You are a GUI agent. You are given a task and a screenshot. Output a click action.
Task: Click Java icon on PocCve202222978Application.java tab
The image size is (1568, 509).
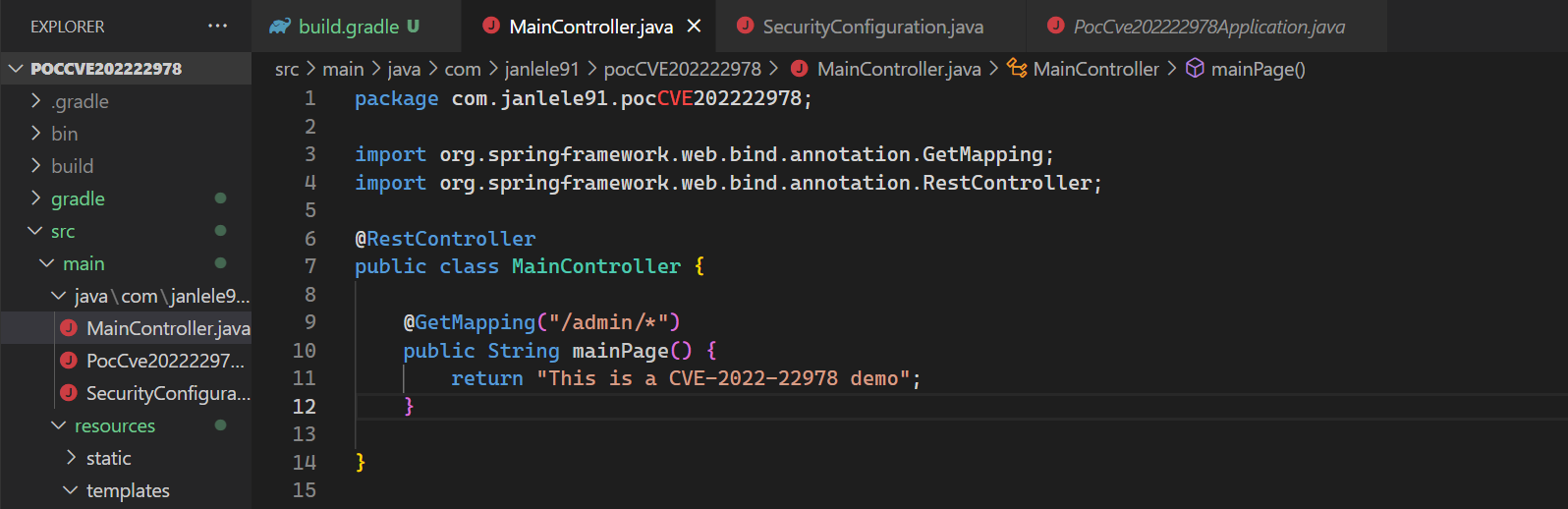1056,27
